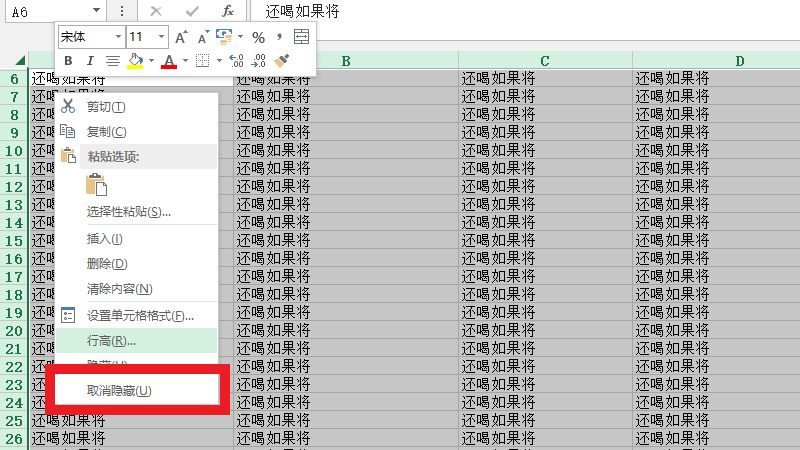Click the center align icon

112,61
